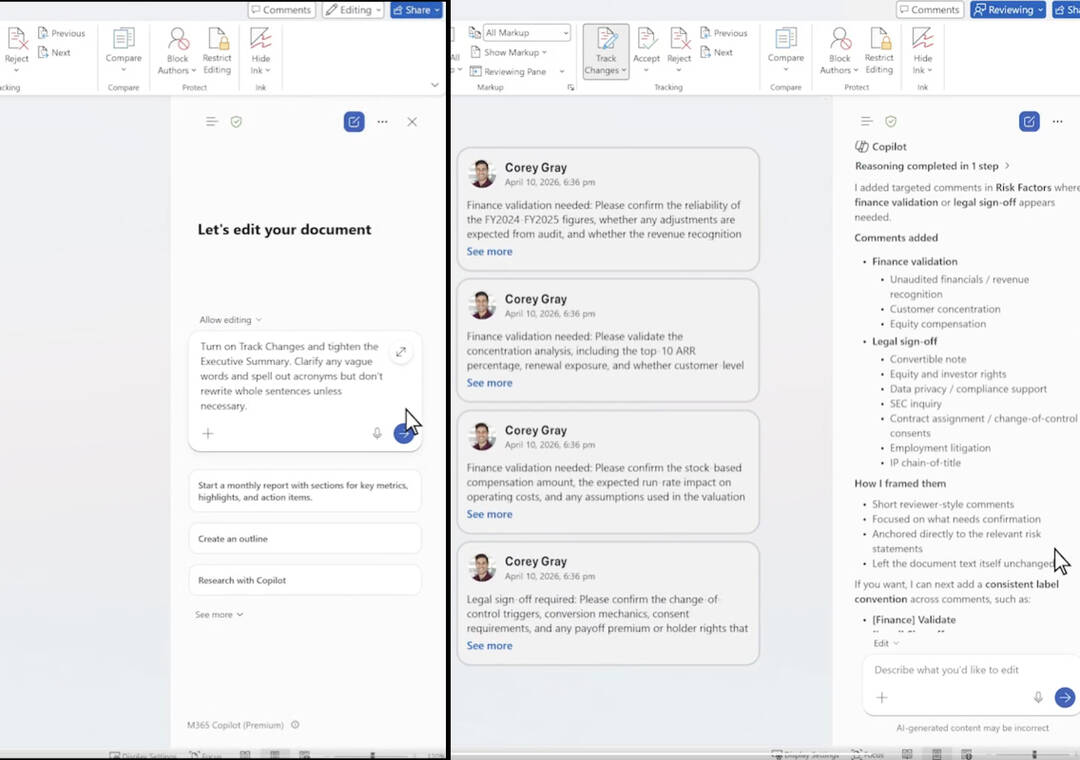Close the left Copilot pane

coord(412,122)
